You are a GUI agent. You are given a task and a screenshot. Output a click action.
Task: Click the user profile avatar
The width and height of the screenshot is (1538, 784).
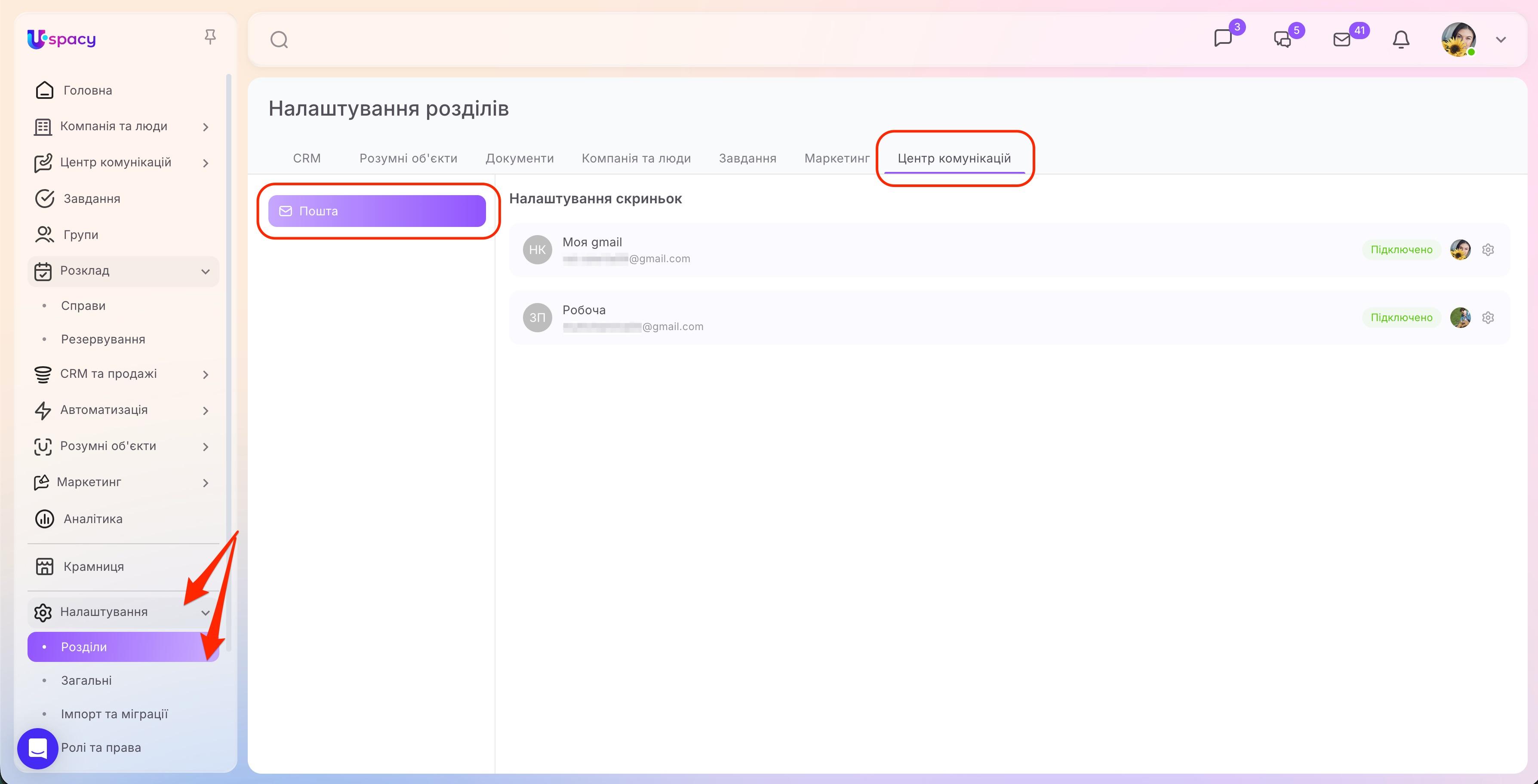1458,40
